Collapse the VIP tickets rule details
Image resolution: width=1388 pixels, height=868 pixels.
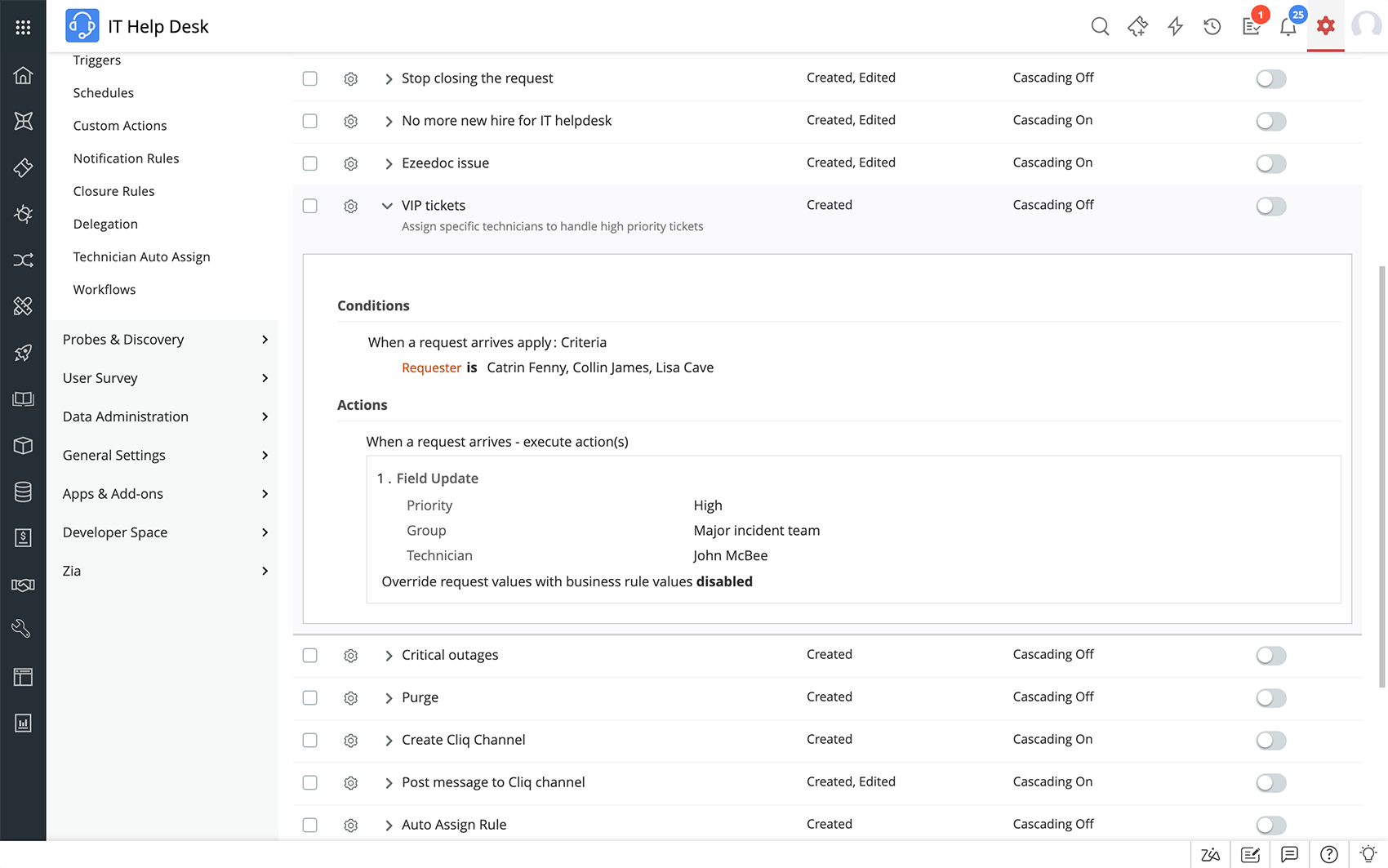(x=387, y=206)
